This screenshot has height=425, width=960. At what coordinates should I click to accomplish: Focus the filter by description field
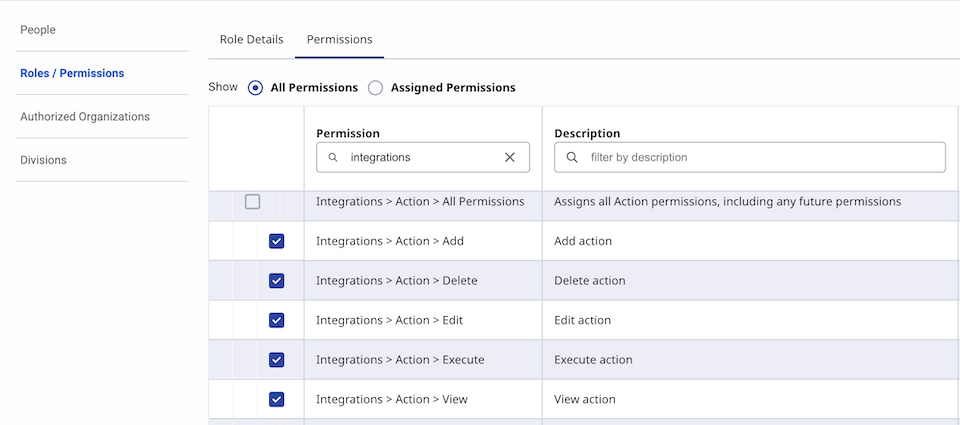(760, 157)
